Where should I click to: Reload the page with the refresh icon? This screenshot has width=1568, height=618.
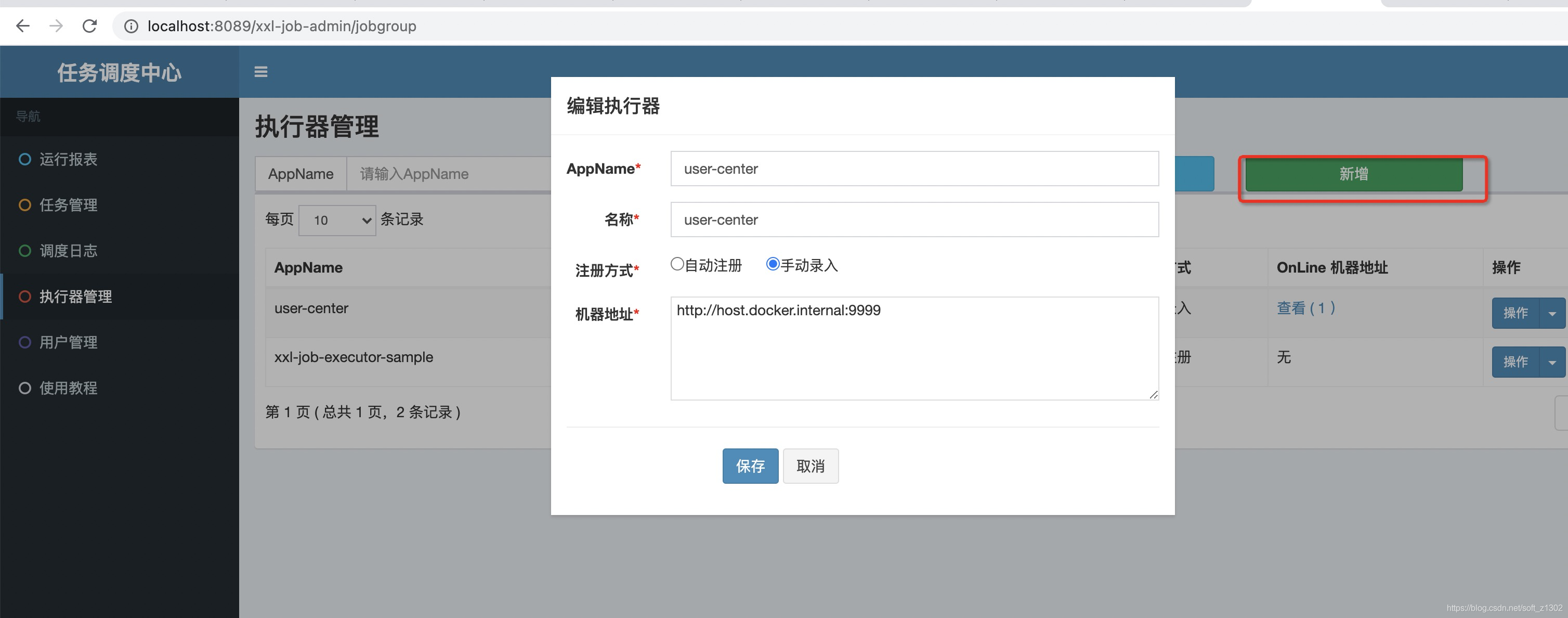point(89,26)
